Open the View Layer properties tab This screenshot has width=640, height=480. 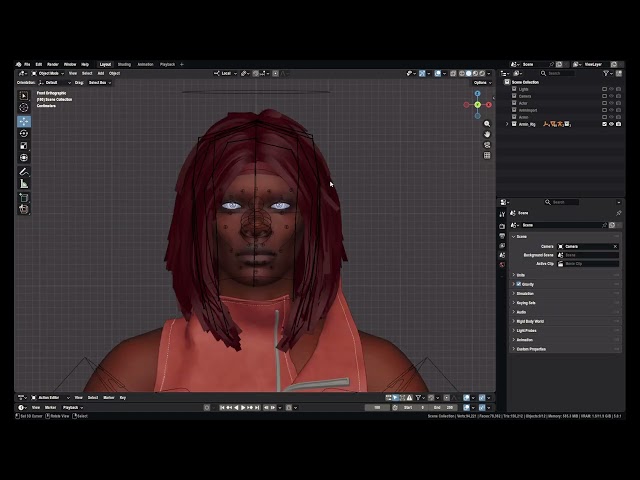coord(502,246)
